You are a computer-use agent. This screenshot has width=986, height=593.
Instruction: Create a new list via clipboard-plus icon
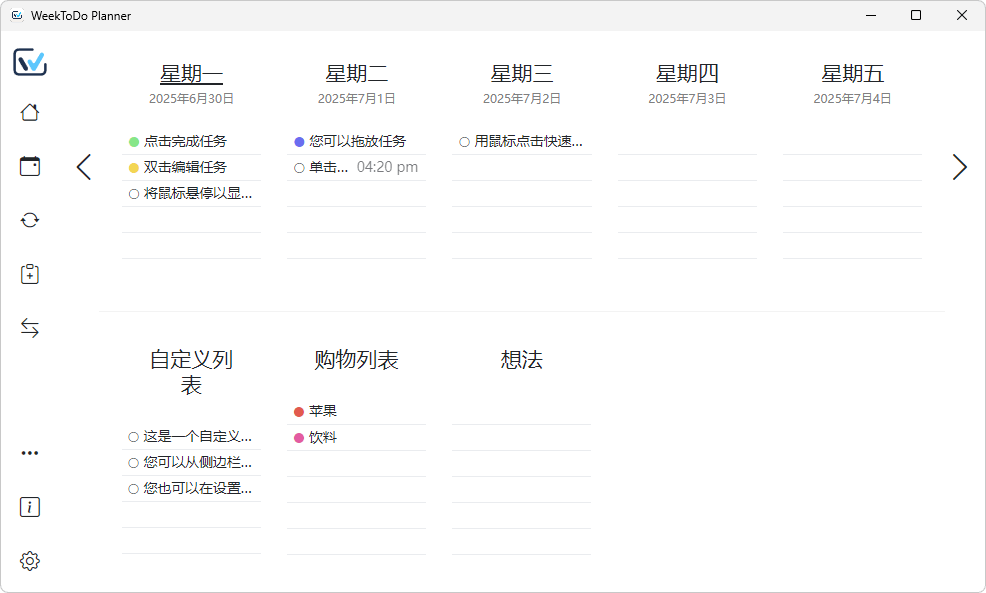tap(30, 274)
